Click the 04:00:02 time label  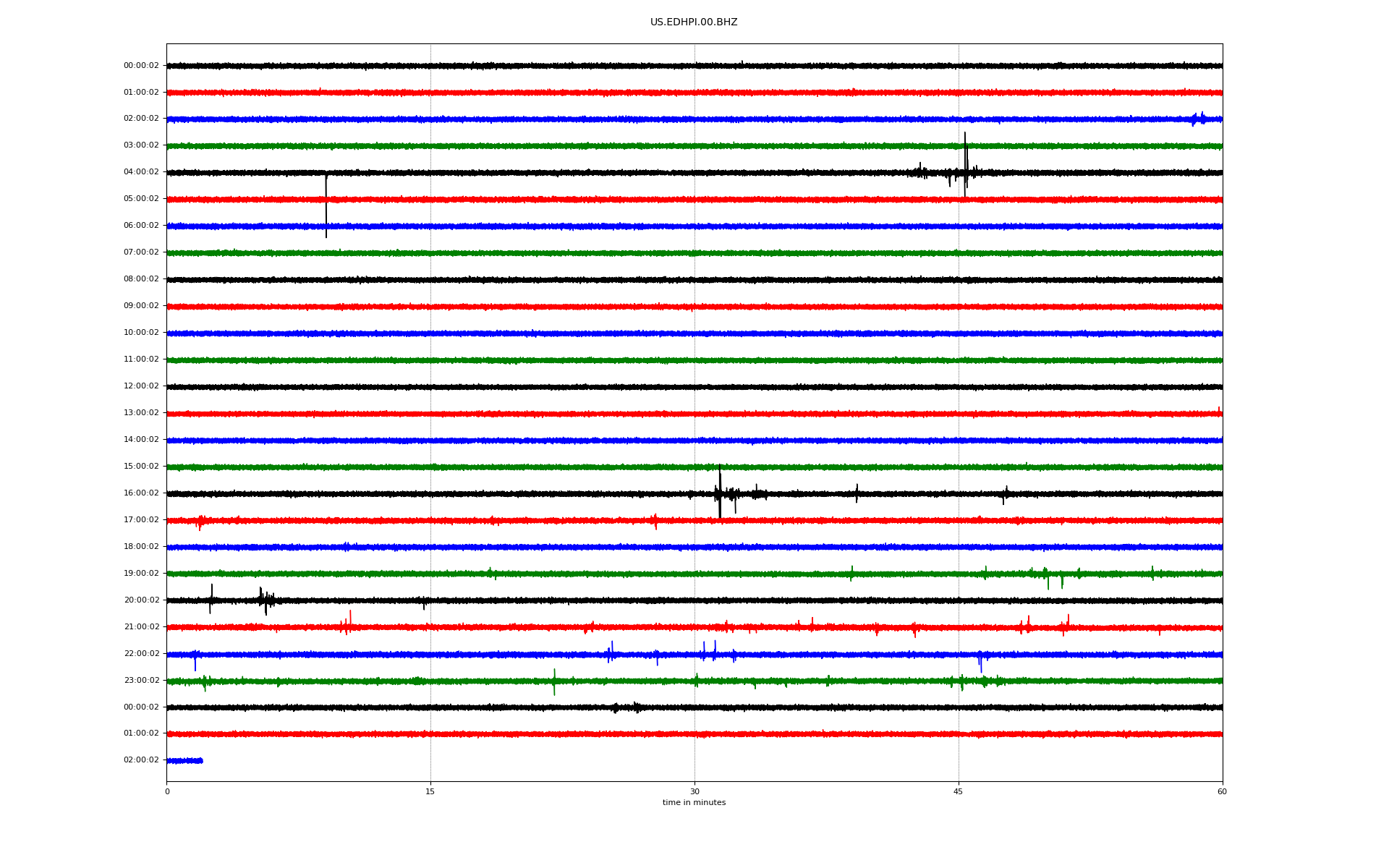141,172
